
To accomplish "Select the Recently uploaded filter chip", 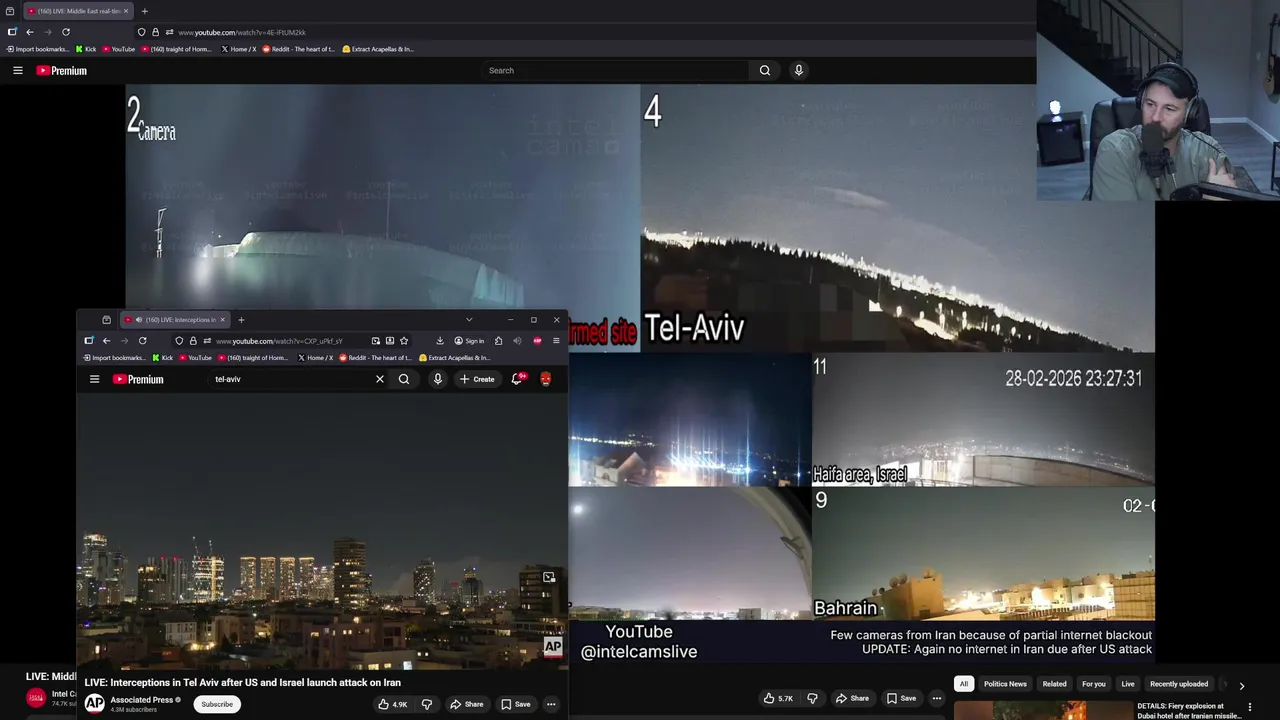I will tap(1179, 684).
